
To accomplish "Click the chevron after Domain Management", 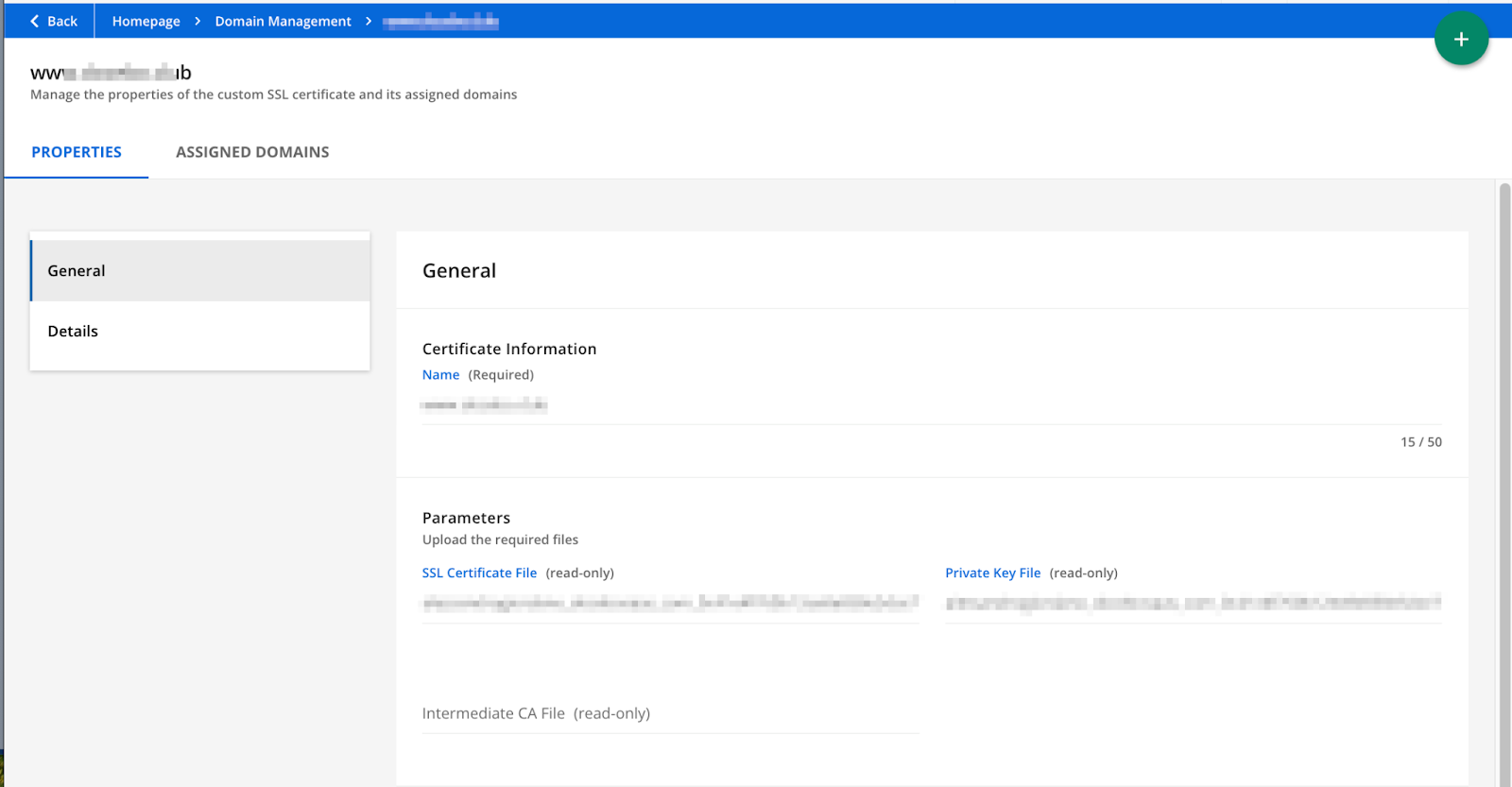I will pyautogui.click(x=369, y=21).
